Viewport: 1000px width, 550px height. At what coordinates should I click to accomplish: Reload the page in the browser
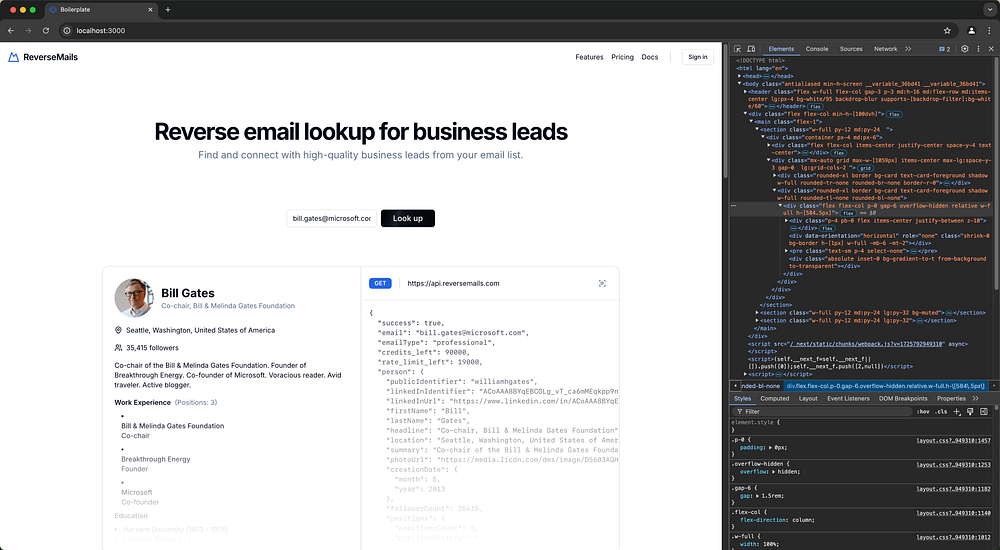pos(46,30)
